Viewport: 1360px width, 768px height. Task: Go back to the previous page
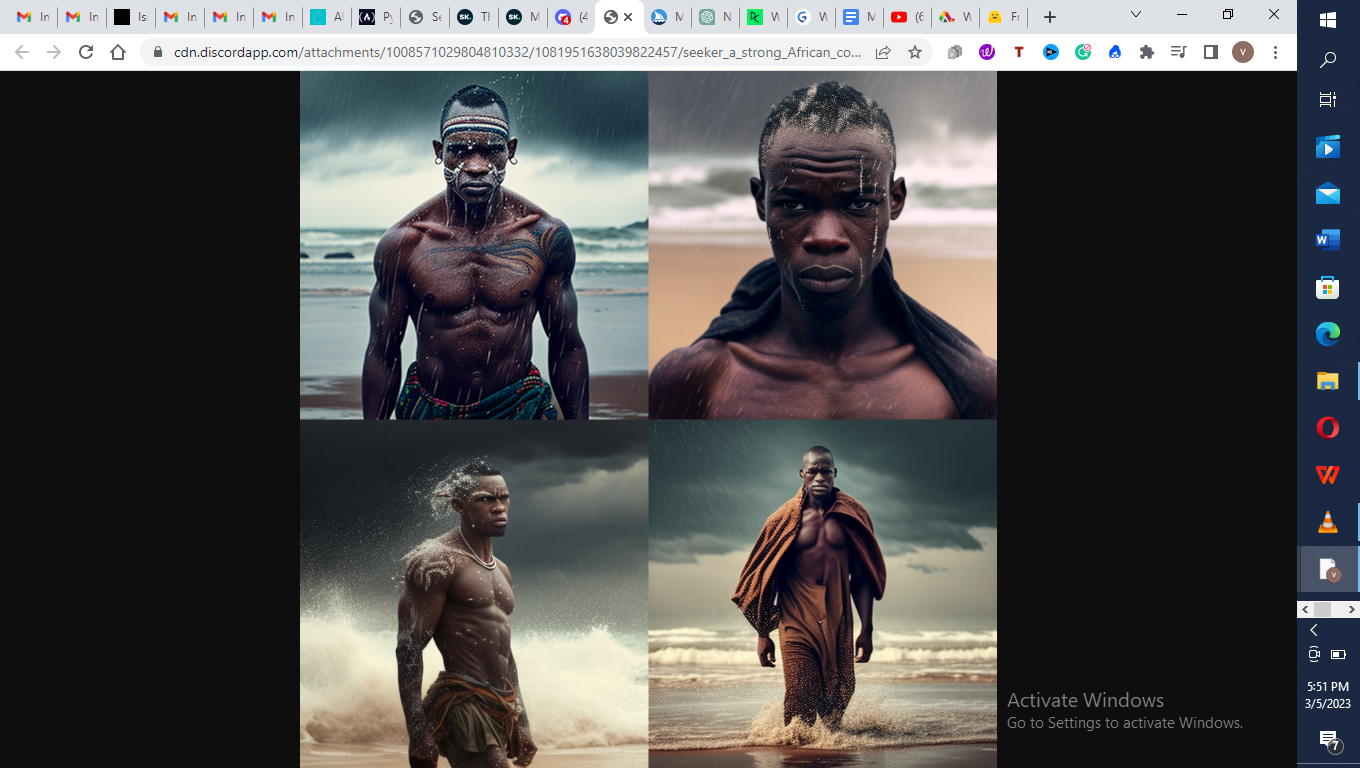(x=22, y=52)
